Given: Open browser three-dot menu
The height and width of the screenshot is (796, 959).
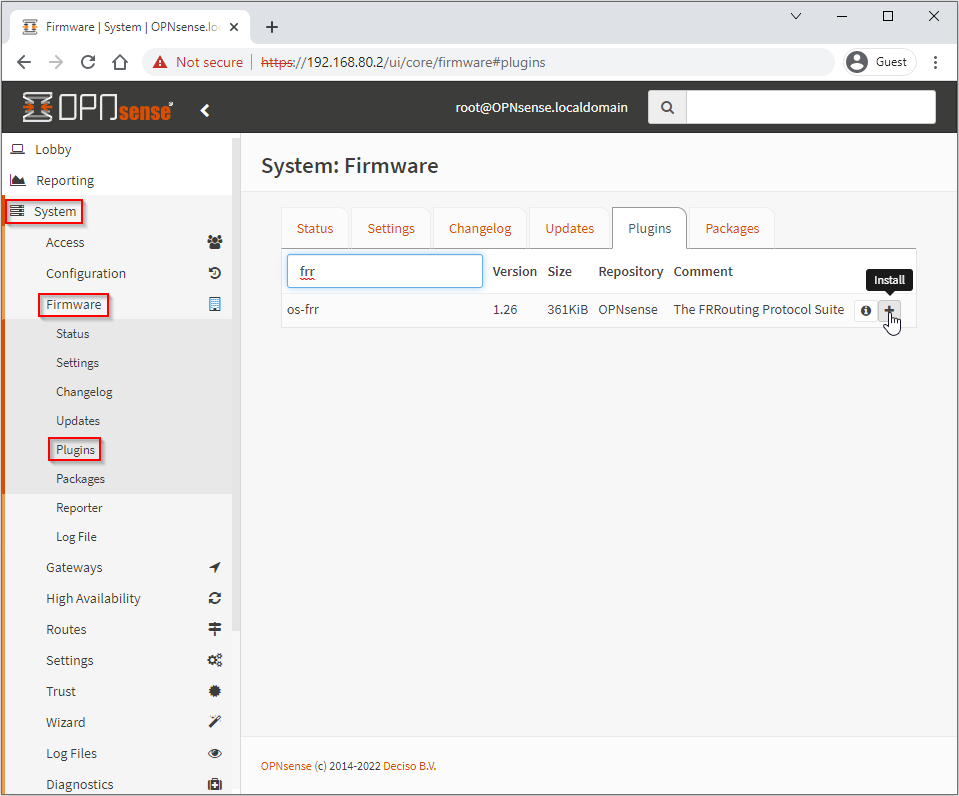Looking at the screenshot, I should pos(935,62).
